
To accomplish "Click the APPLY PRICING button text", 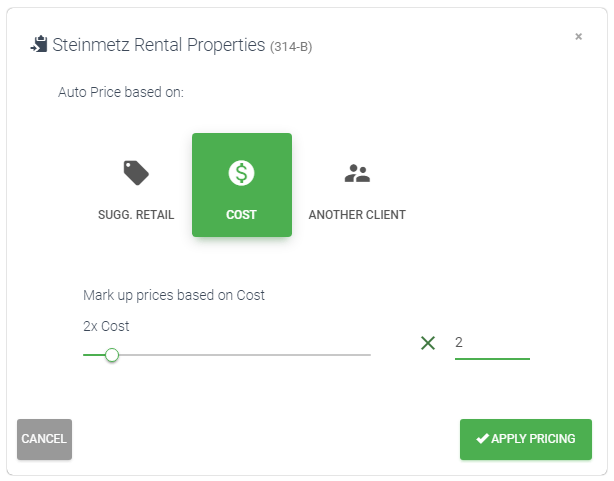I will pyautogui.click(x=533, y=439).
